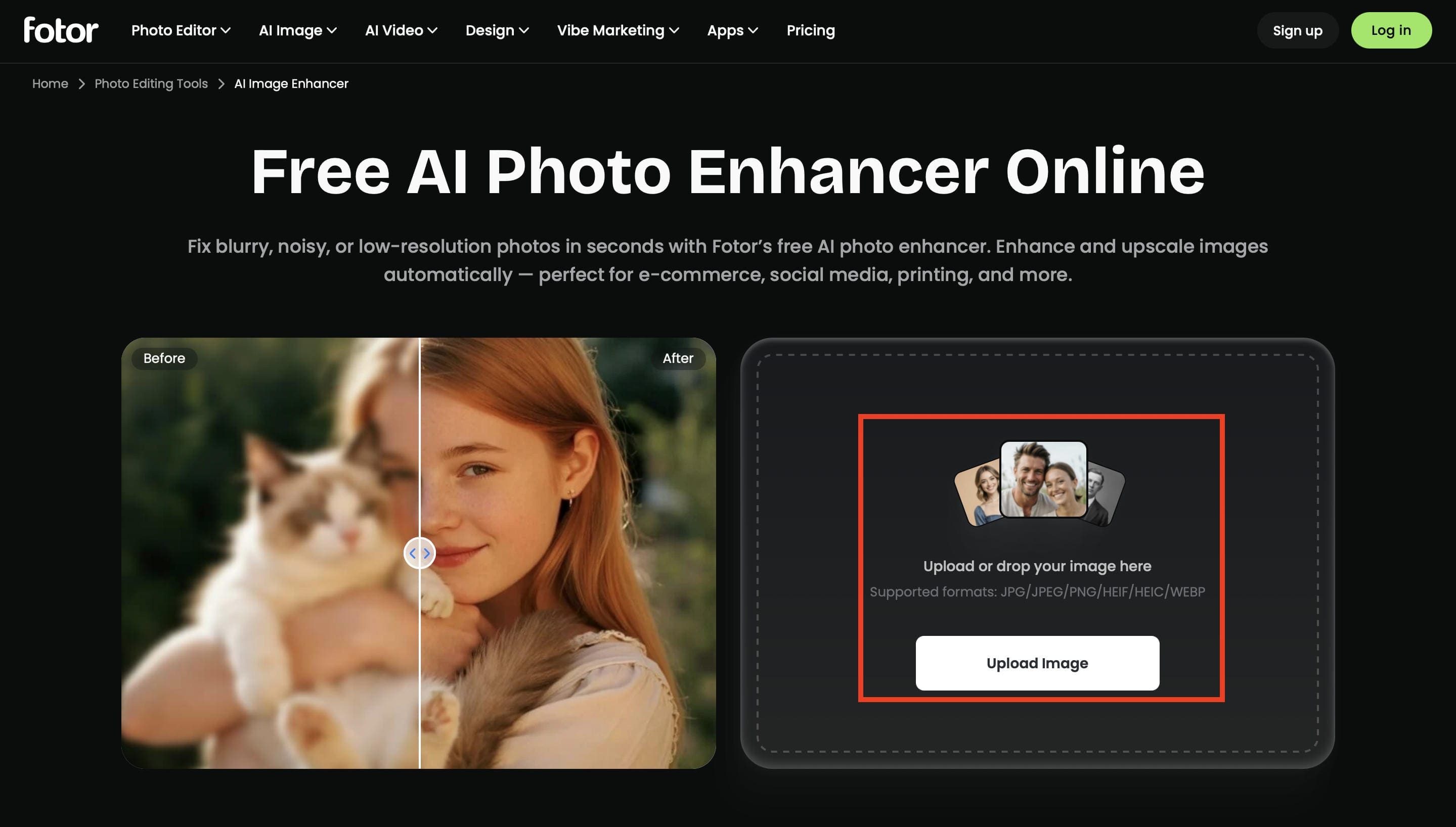Expand the Photo Editor dropdown
This screenshot has width=1456, height=827.
181,31
